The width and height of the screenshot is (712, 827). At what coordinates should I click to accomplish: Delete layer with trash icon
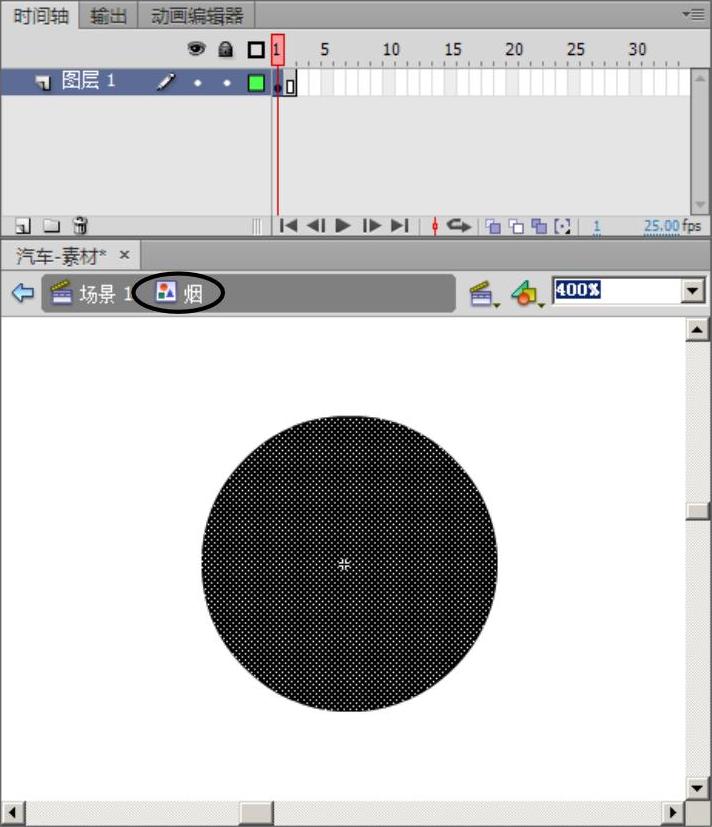[x=80, y=225]
